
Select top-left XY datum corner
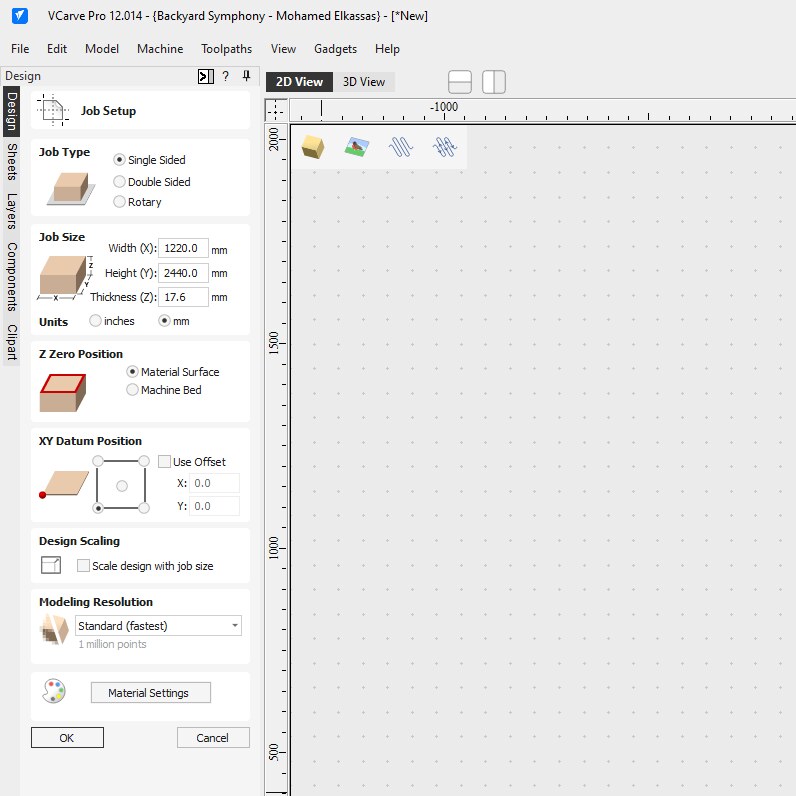coord(98,461)
